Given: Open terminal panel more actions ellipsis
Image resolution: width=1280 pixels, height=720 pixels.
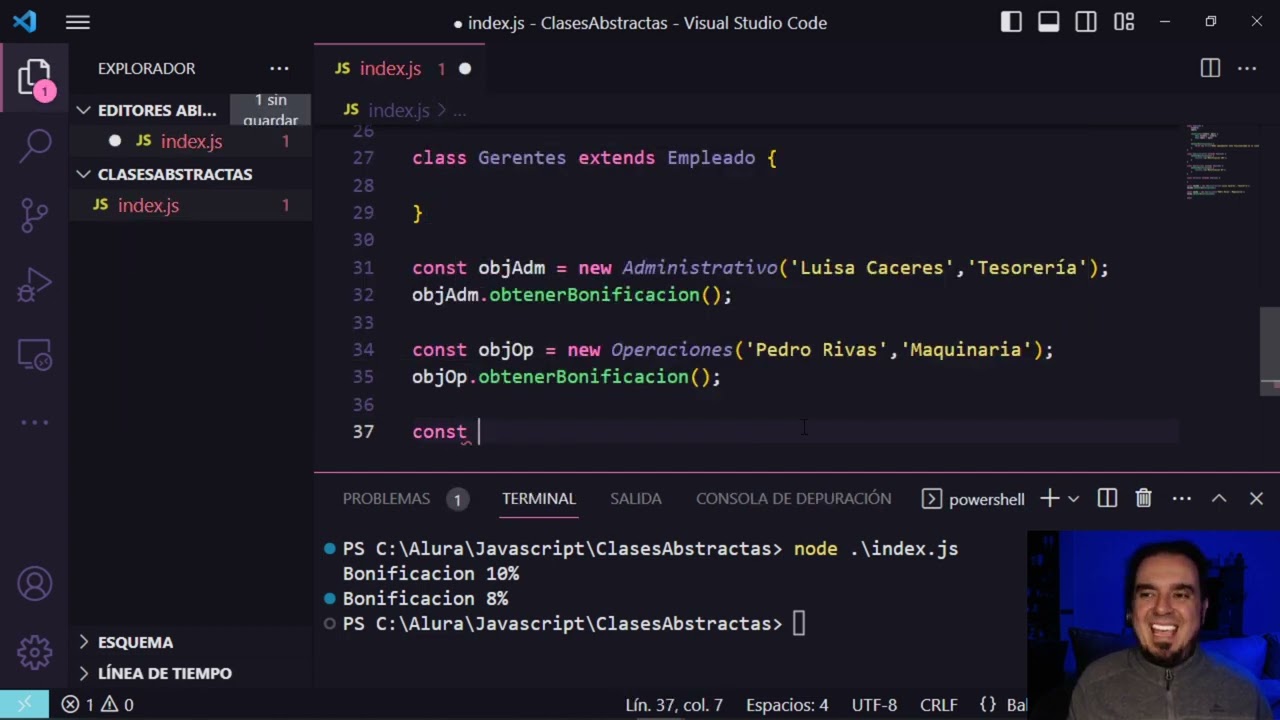Looking at the screenshot, I should coord(1182,498).
